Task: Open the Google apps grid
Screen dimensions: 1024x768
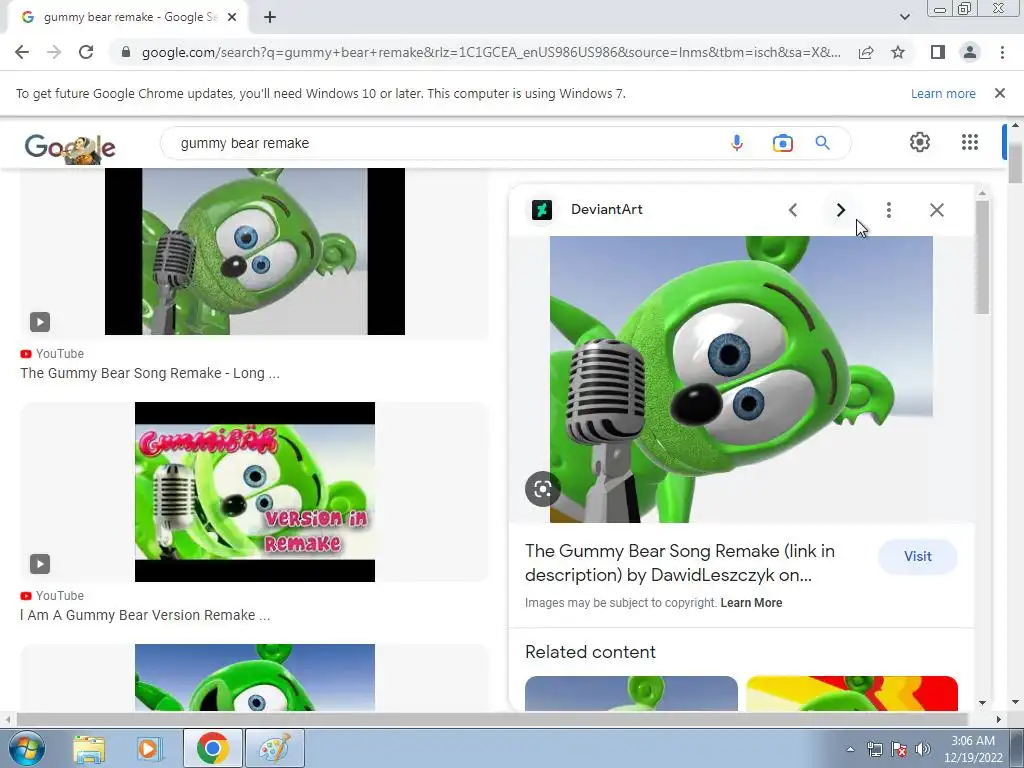Action: tap(970, 142)
